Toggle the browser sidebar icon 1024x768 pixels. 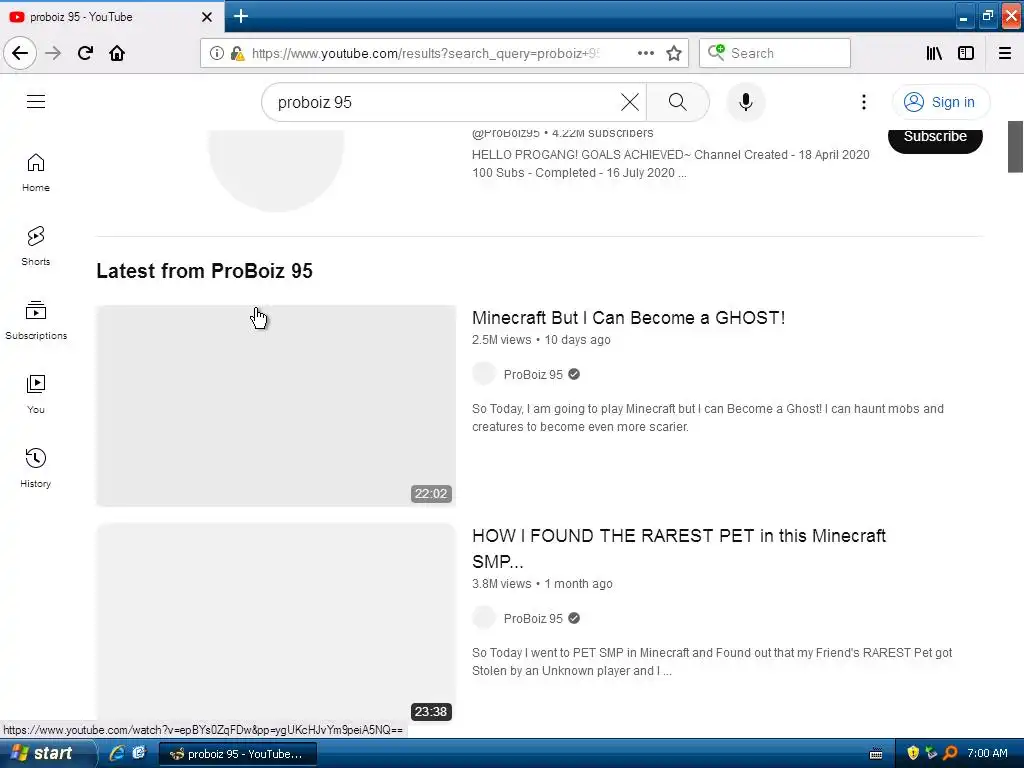click(966, 53)
